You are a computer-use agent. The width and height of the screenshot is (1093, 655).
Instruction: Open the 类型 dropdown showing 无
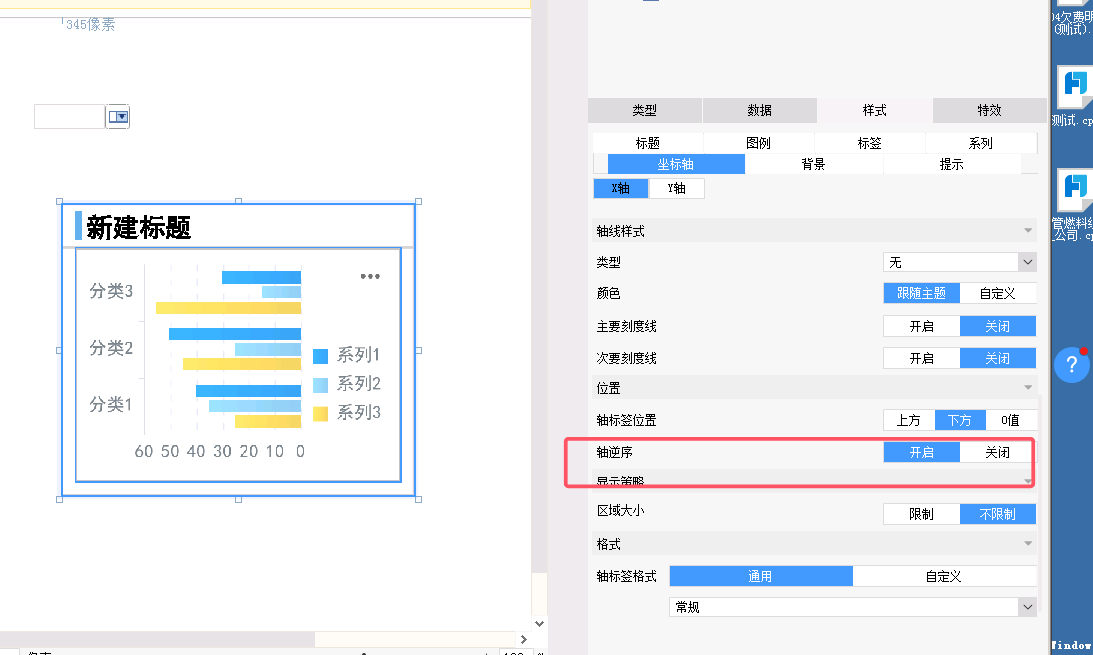tap(959, 262)
